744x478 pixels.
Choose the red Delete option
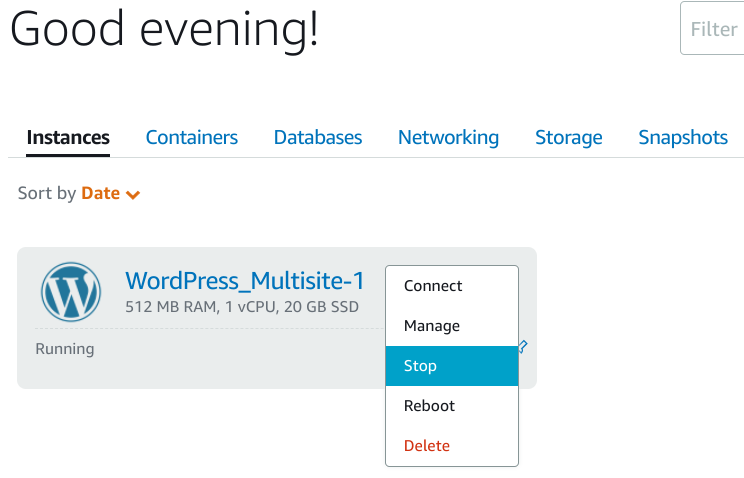coord(452,446)
